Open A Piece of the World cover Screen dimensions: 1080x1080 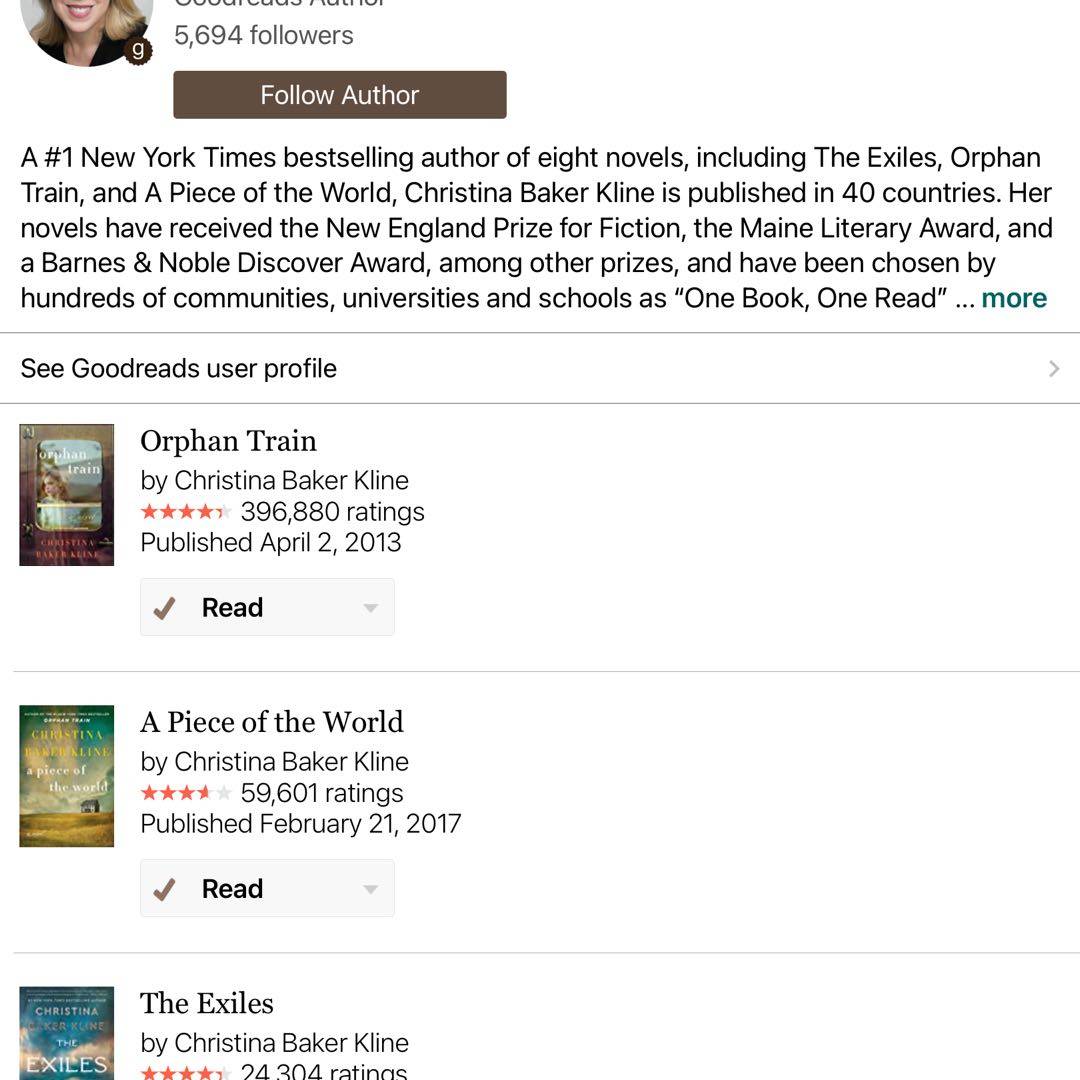pyautogui.click(x=67, y=776)
